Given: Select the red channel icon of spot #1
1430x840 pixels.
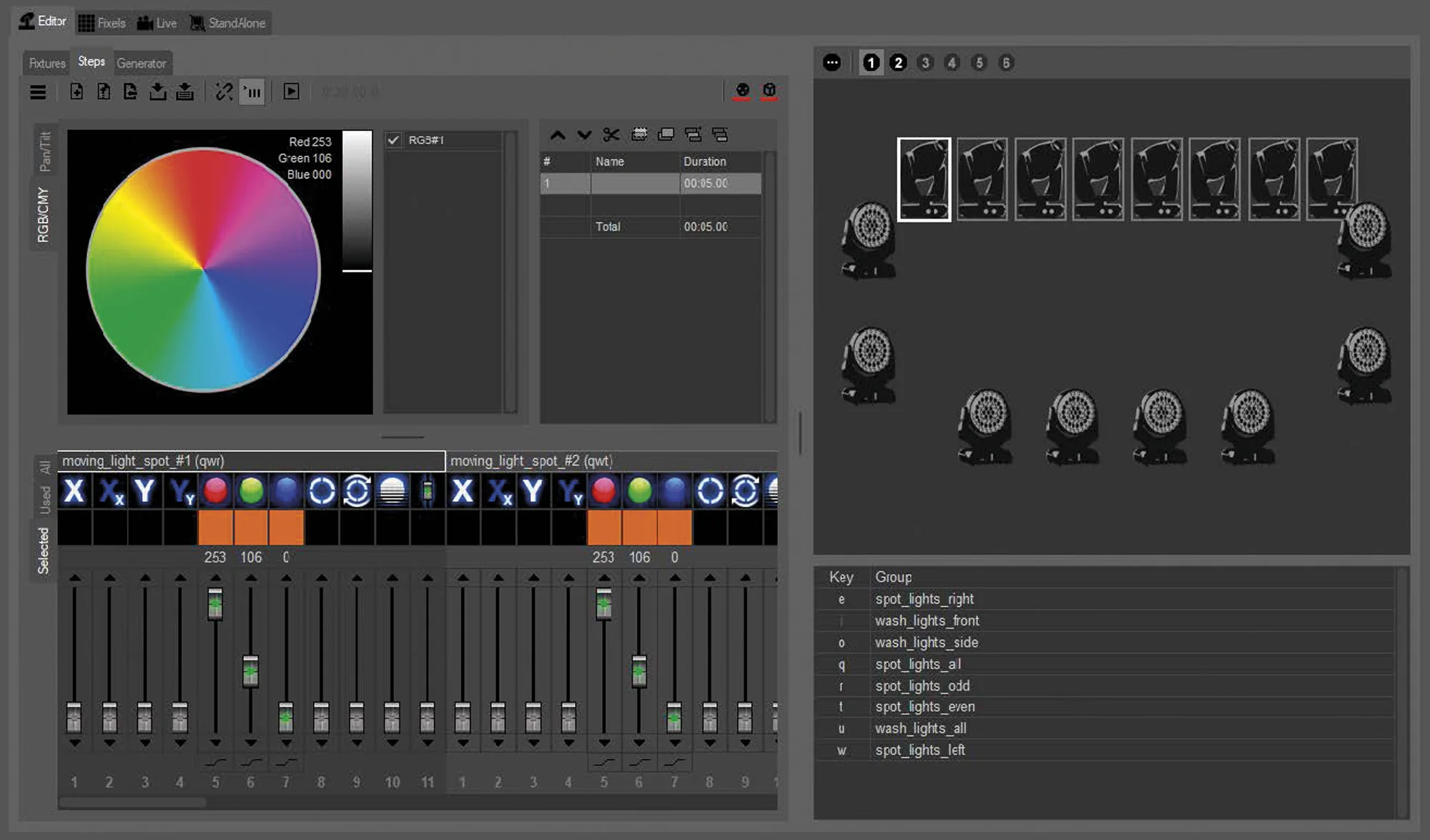Looking at the screenshot, I should pos(215,491).
